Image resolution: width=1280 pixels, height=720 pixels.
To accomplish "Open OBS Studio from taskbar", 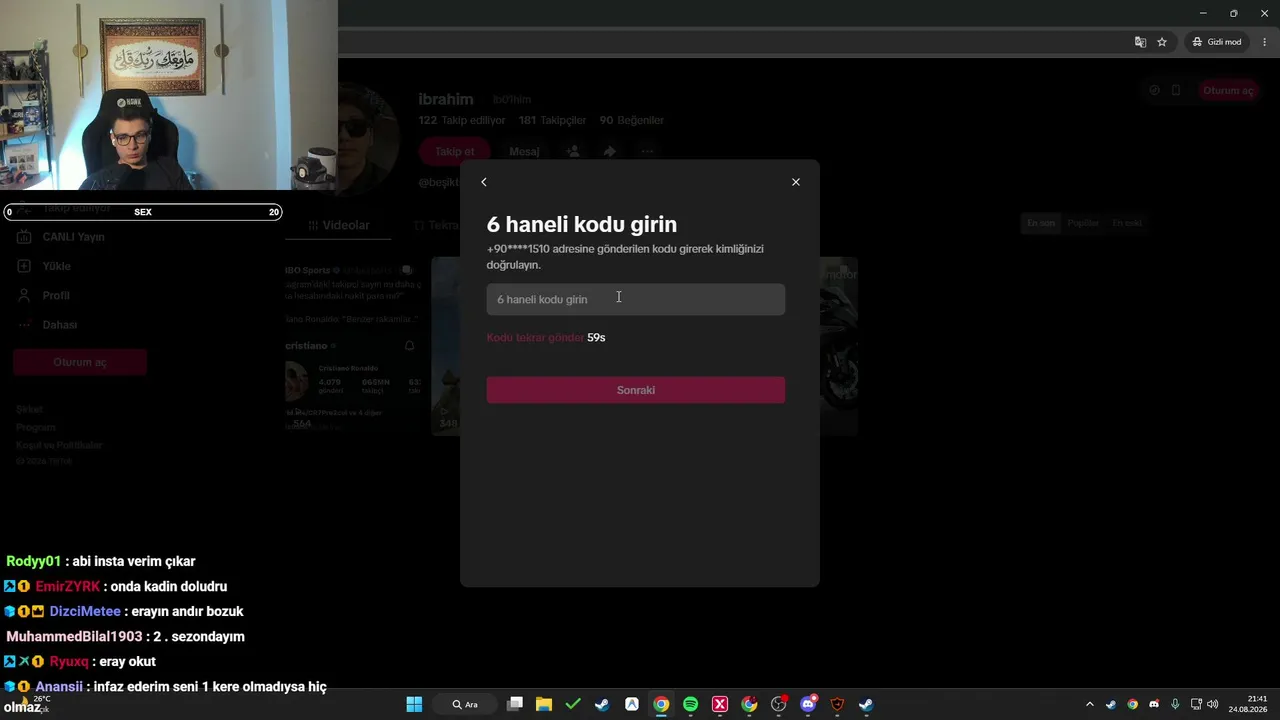I will pyautogui.click(x=778, y=704).
